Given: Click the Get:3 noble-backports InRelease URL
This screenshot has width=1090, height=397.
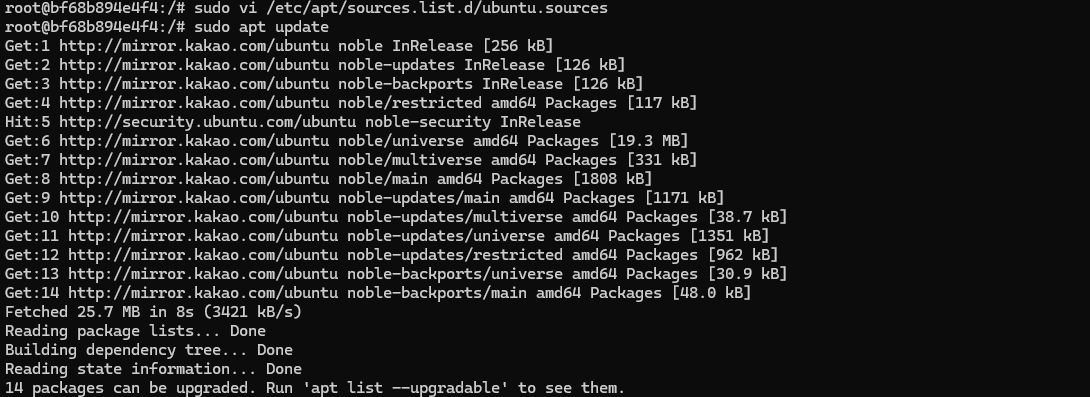Looking at the screenshot, I should (194, 84).
